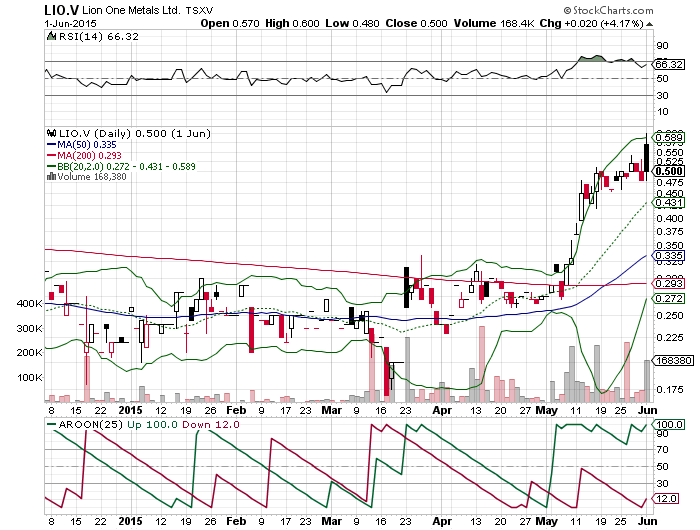
Task: Click the red 0.293 price tag
Action: pos(669,284)
